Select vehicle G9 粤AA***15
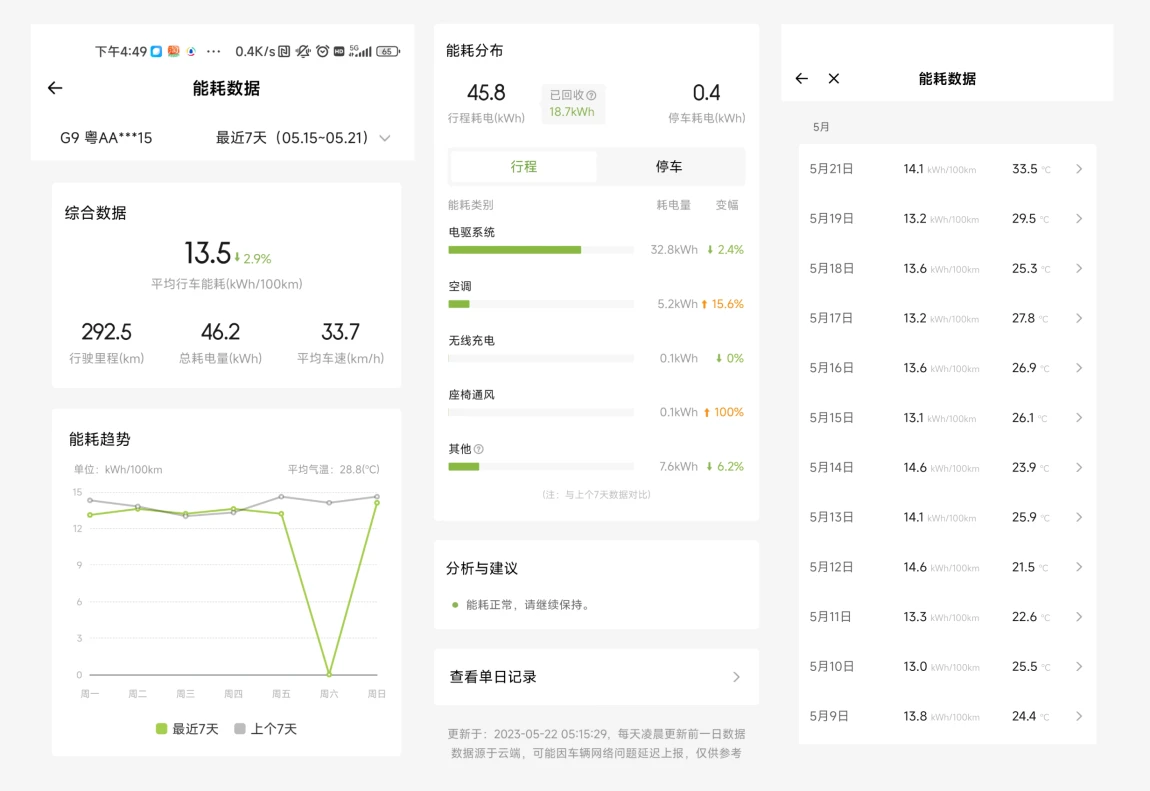 point(106,138)
